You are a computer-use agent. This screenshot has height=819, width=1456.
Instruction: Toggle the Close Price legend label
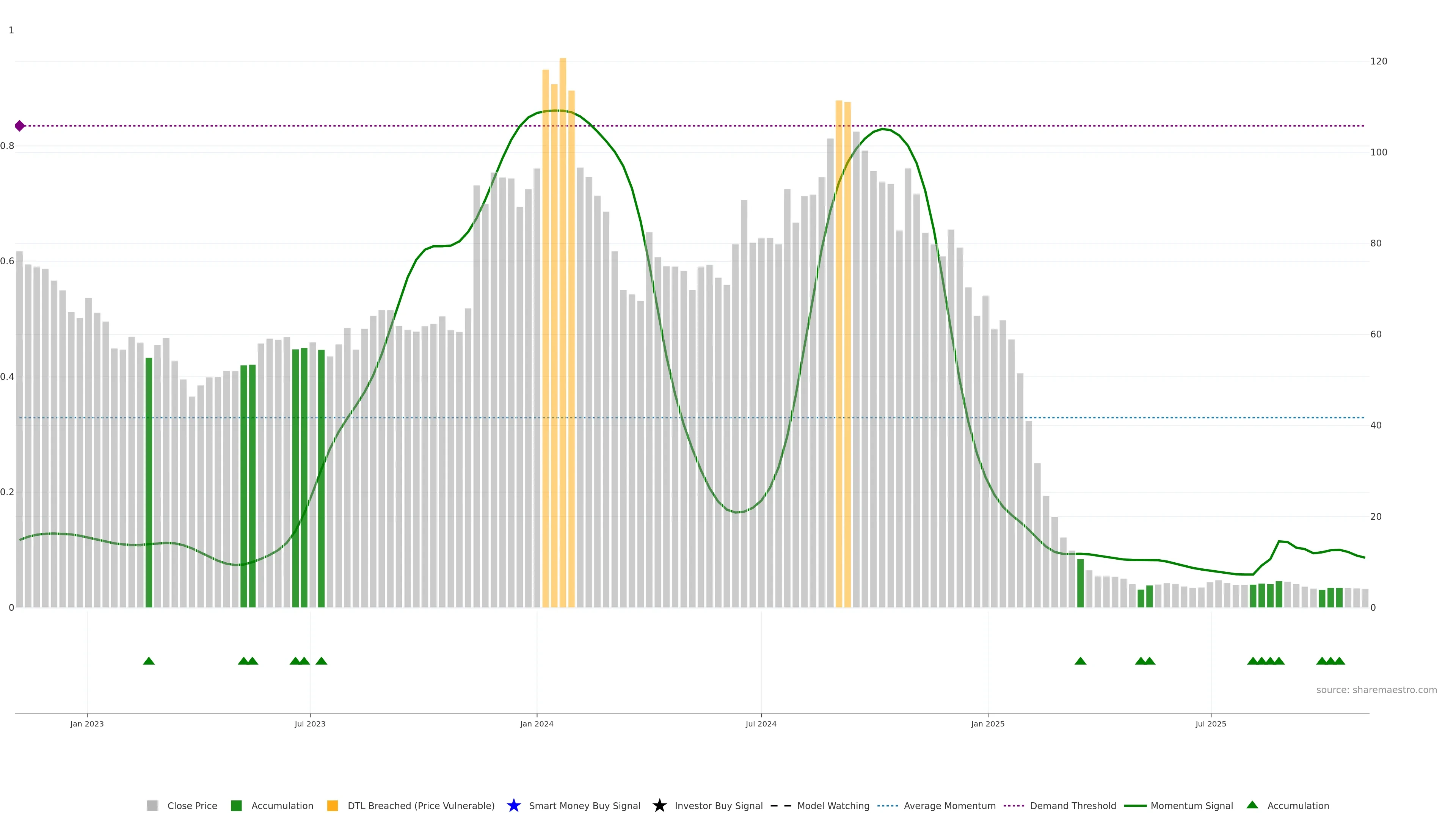tap(192, 805)
